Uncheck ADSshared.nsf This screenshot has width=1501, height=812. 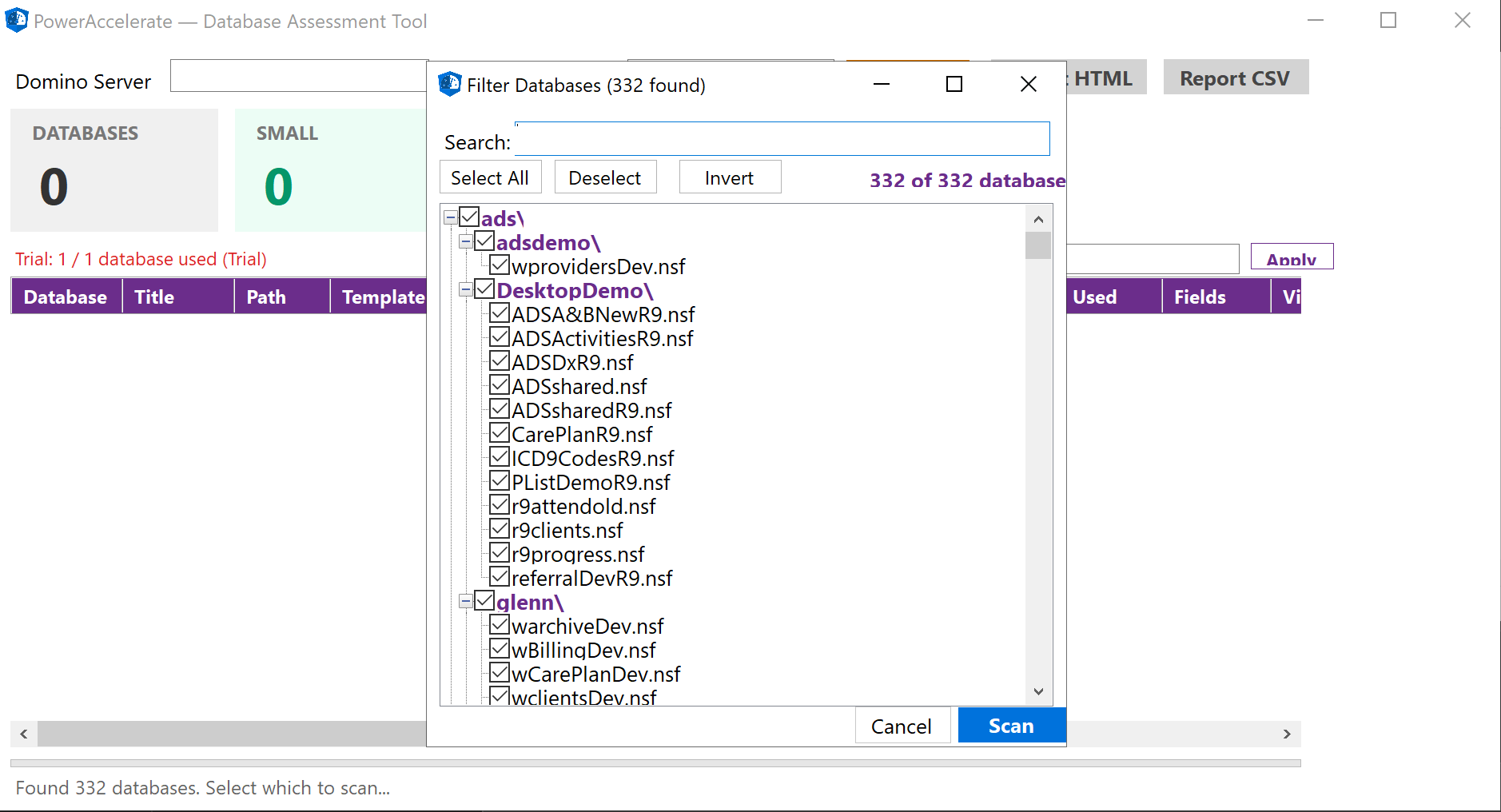499,384
